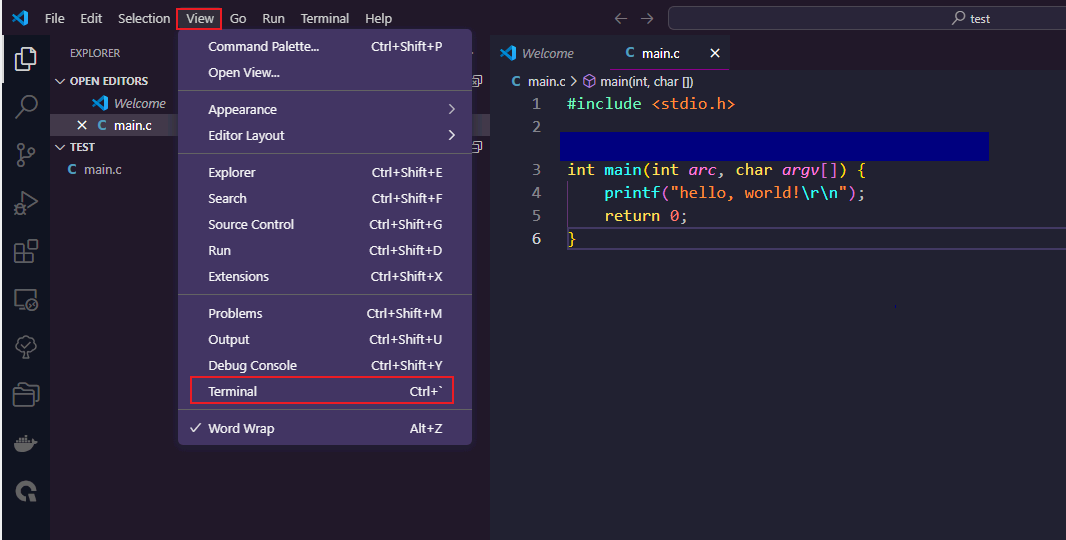Select Debug Console in View menu
The width and height of the screenshot is (1066, 540).
pyautogui.click(x=325, y=365)
